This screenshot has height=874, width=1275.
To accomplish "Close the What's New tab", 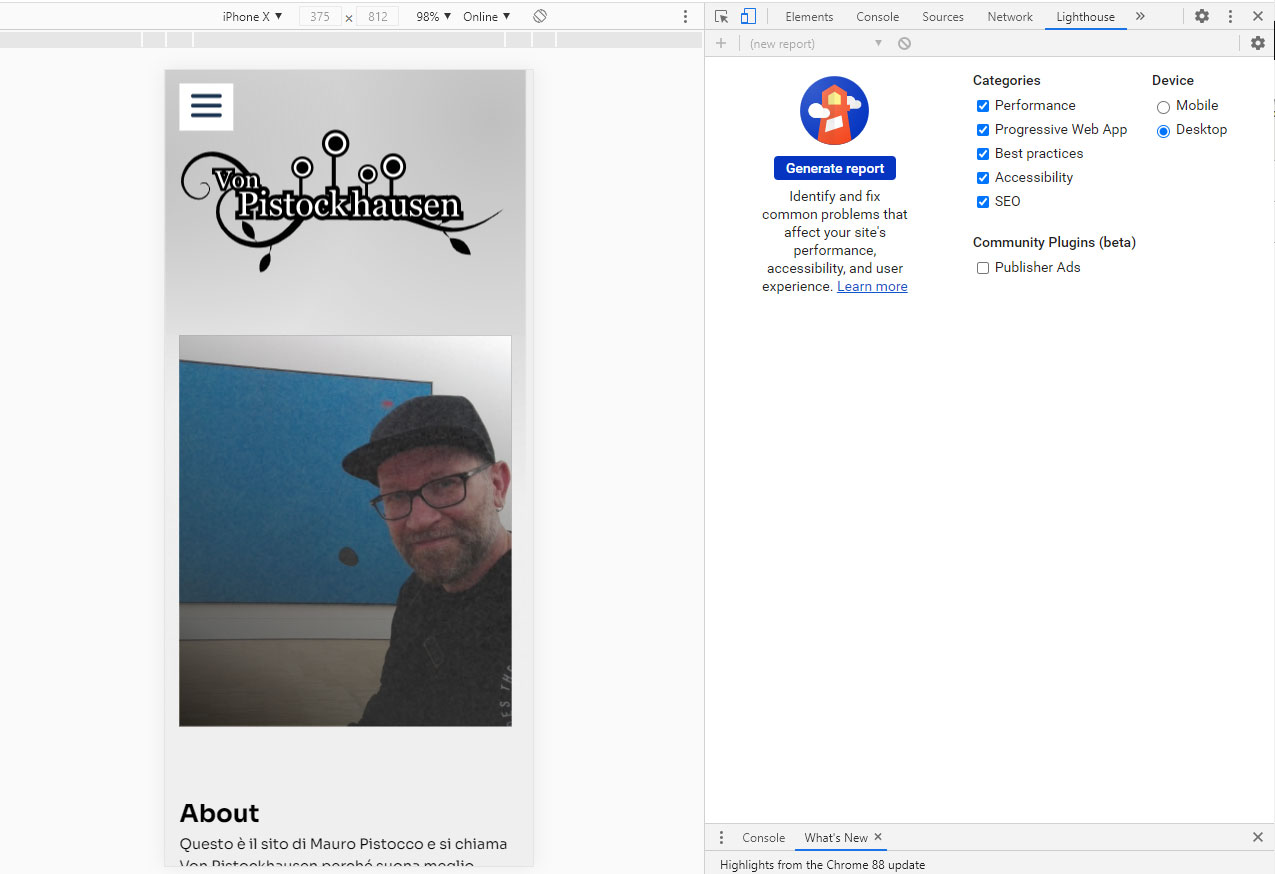I will 878,837.
